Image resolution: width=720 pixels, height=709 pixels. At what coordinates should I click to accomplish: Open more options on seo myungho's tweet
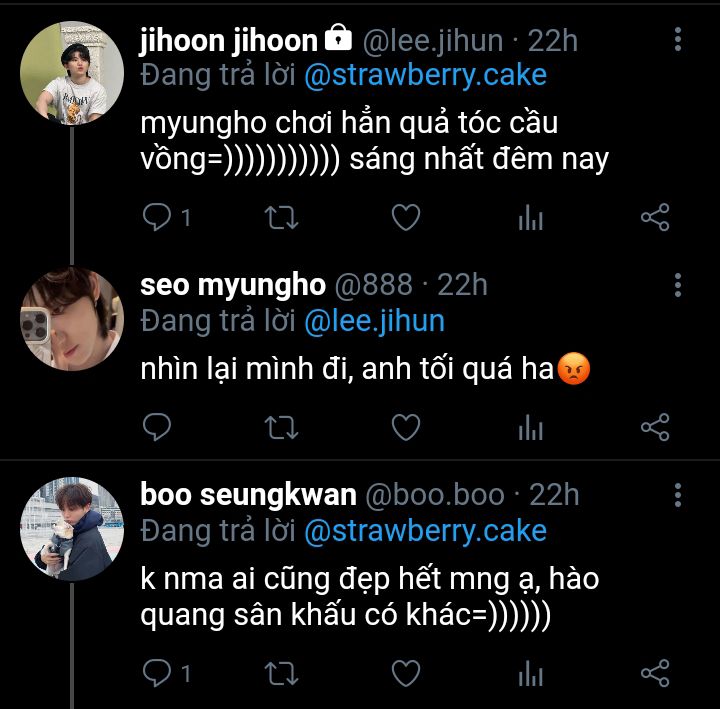678,286
